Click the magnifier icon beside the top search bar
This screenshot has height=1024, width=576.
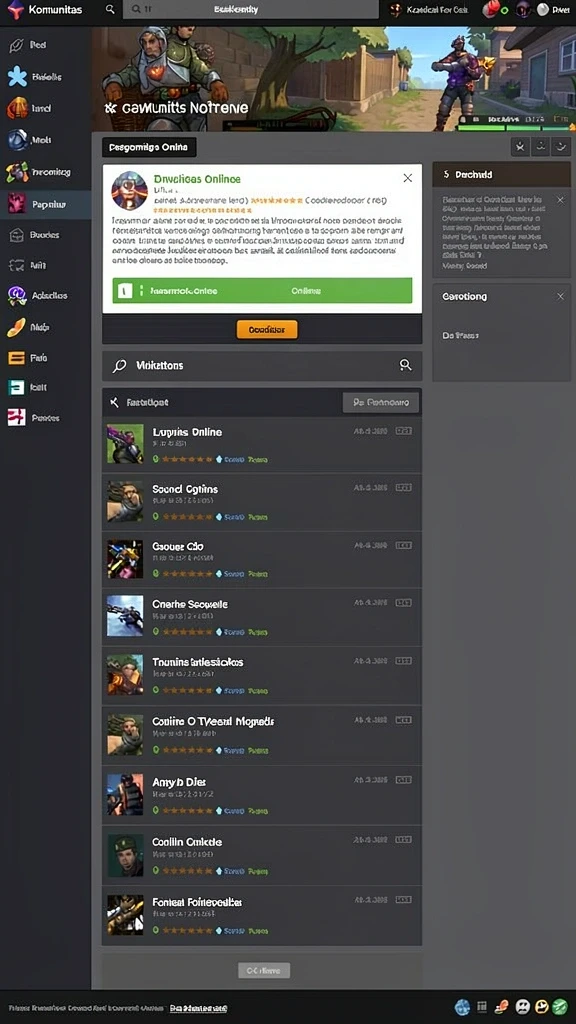(x=110, y=9)
